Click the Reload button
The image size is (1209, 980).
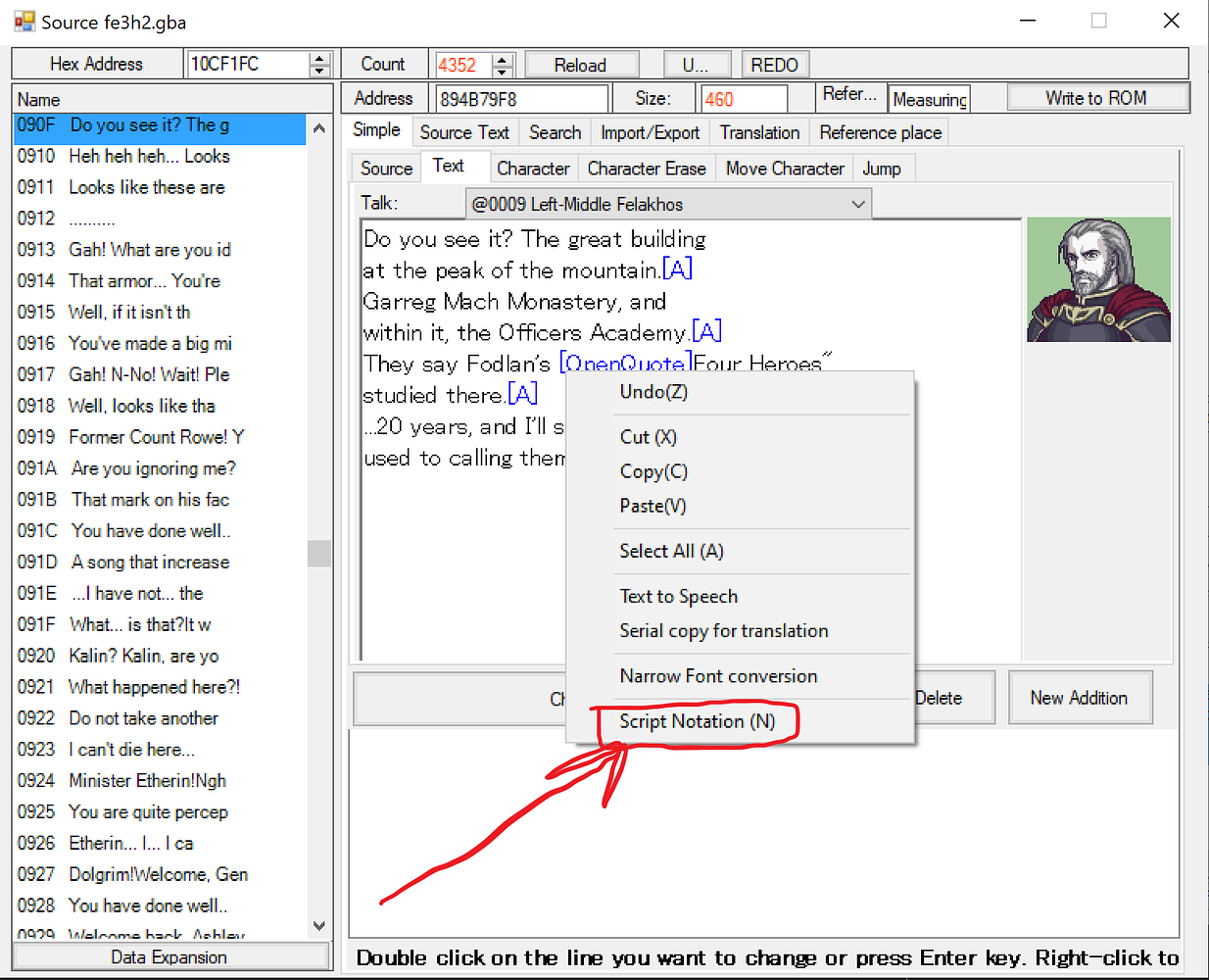[x=581, y=64]
